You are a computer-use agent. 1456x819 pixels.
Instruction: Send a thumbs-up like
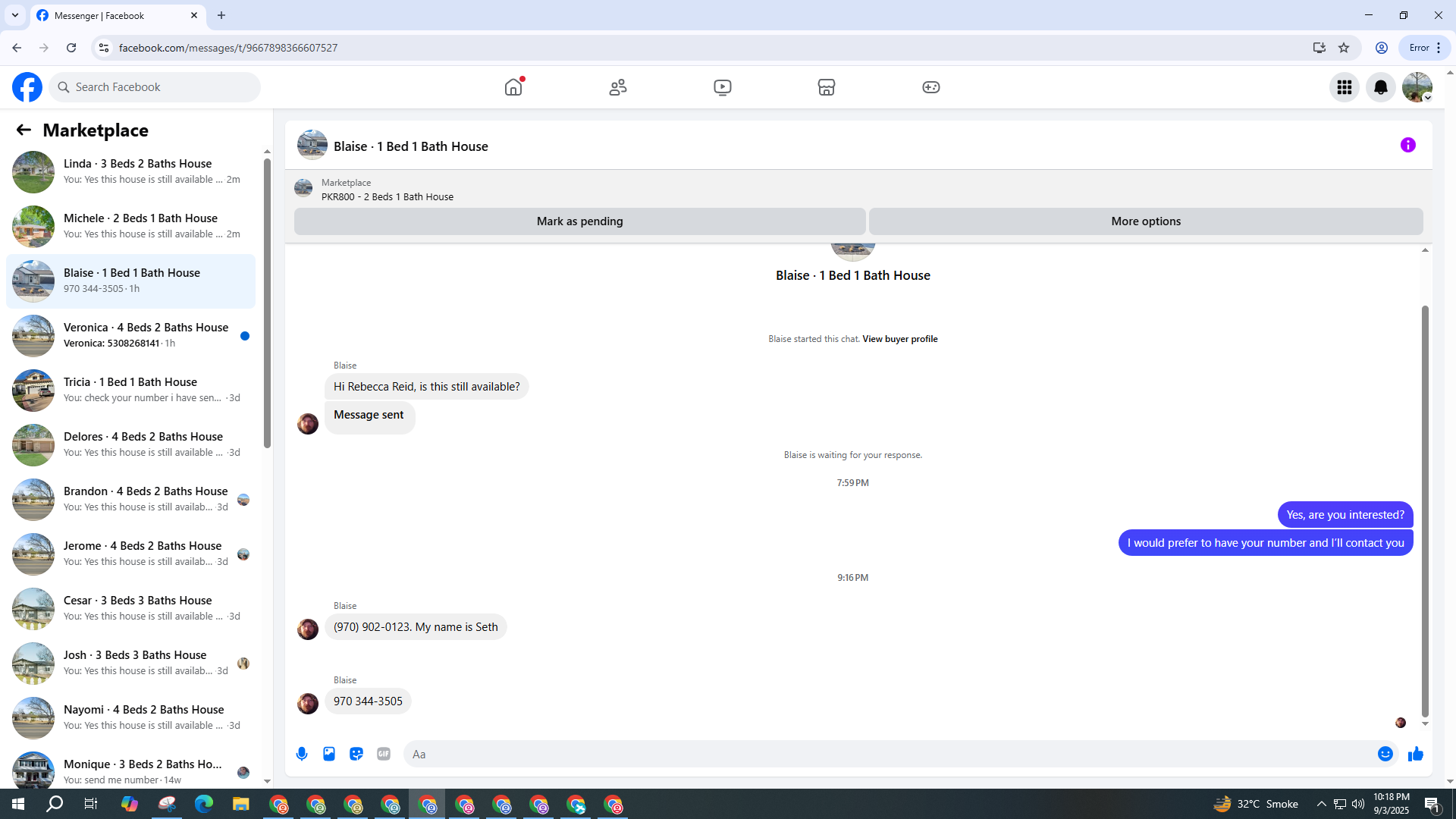click(1416, 754)
